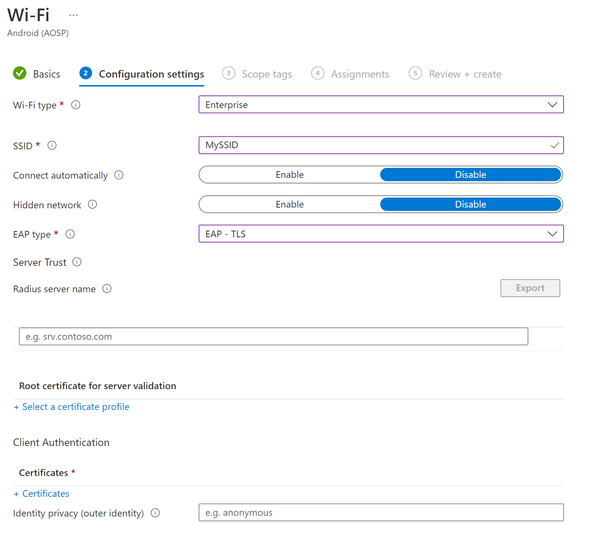Click the Identity privacy input field
This screenshot has height=554, width=600.
381,513
